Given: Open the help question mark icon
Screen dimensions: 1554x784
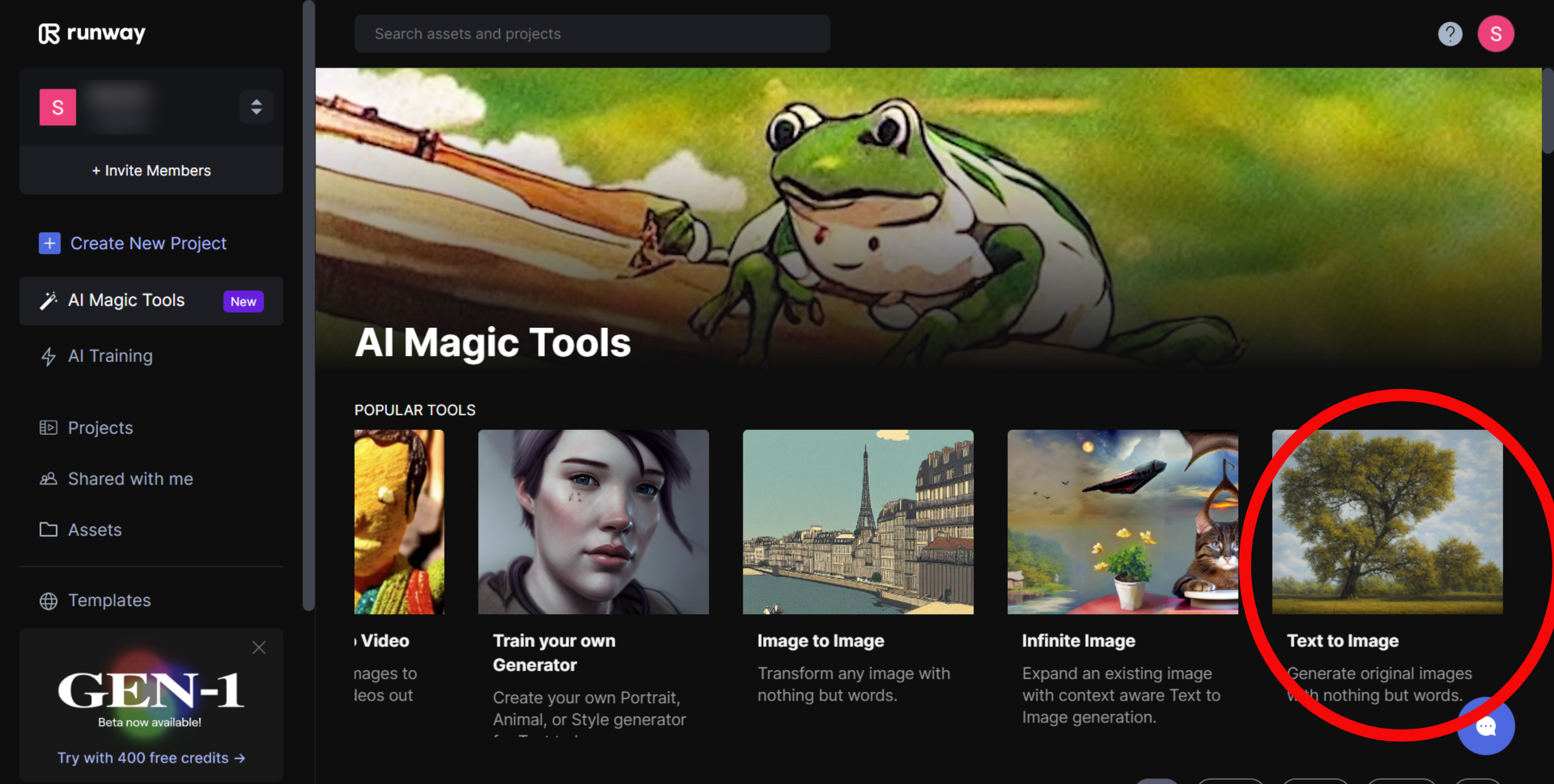Looking at the screenshot, I should click(1450, 34).
